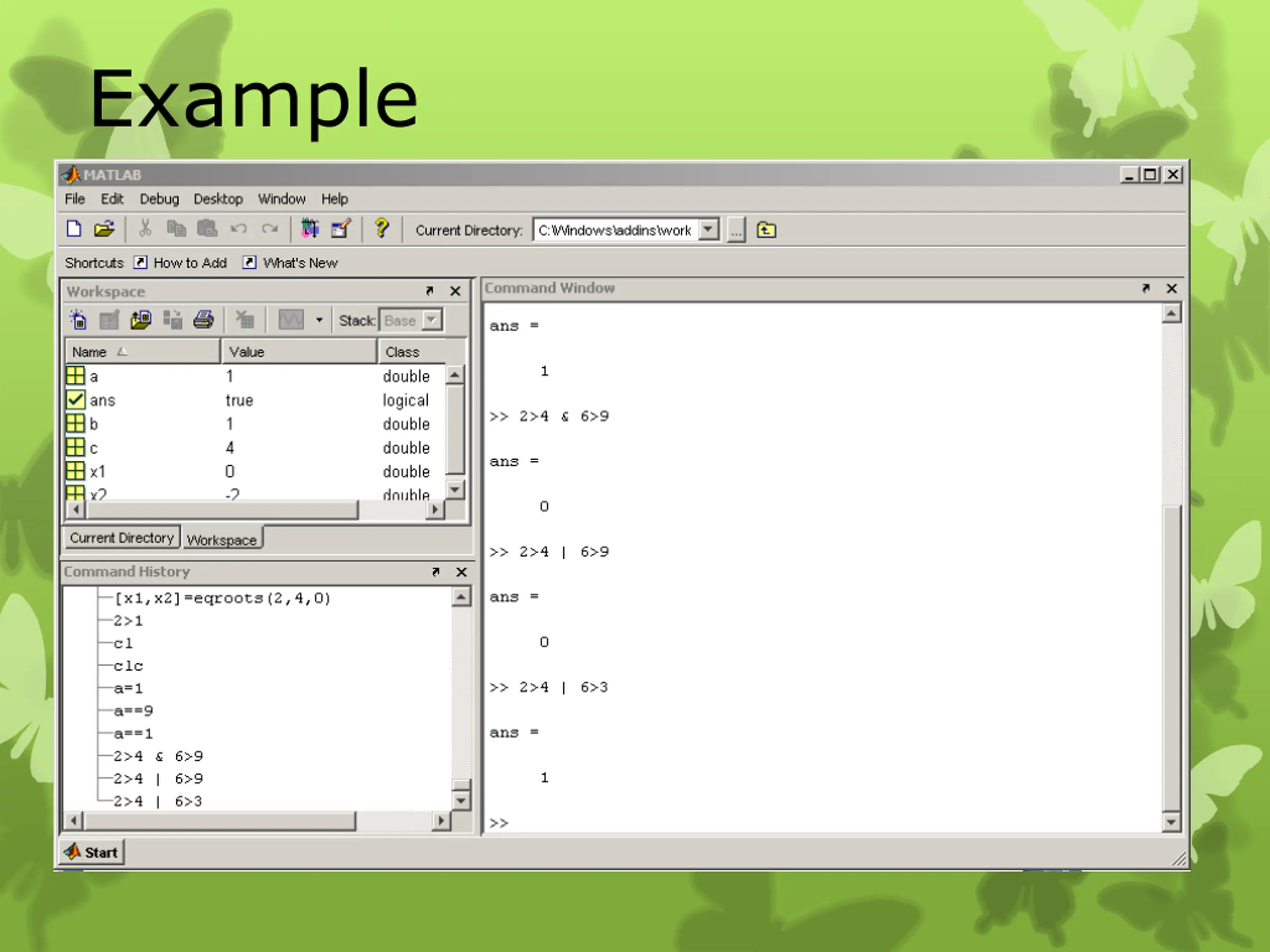Click the New M-file icon
The height and width of the screenshot is (952, 1270).
[x=74, y=230]
